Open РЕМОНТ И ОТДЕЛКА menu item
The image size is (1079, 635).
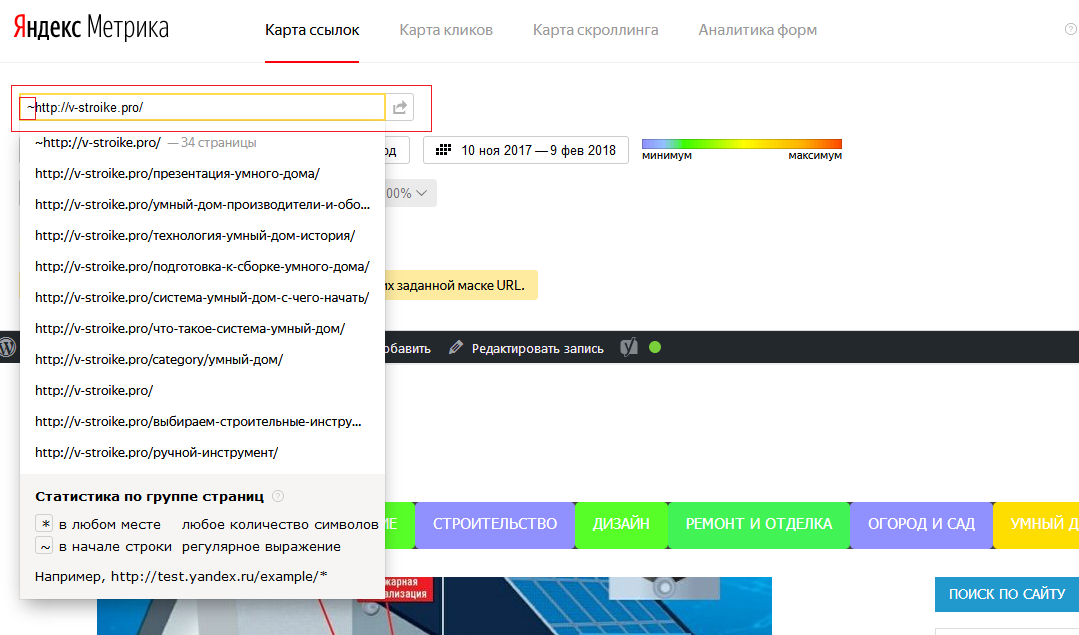coord(759,524)
